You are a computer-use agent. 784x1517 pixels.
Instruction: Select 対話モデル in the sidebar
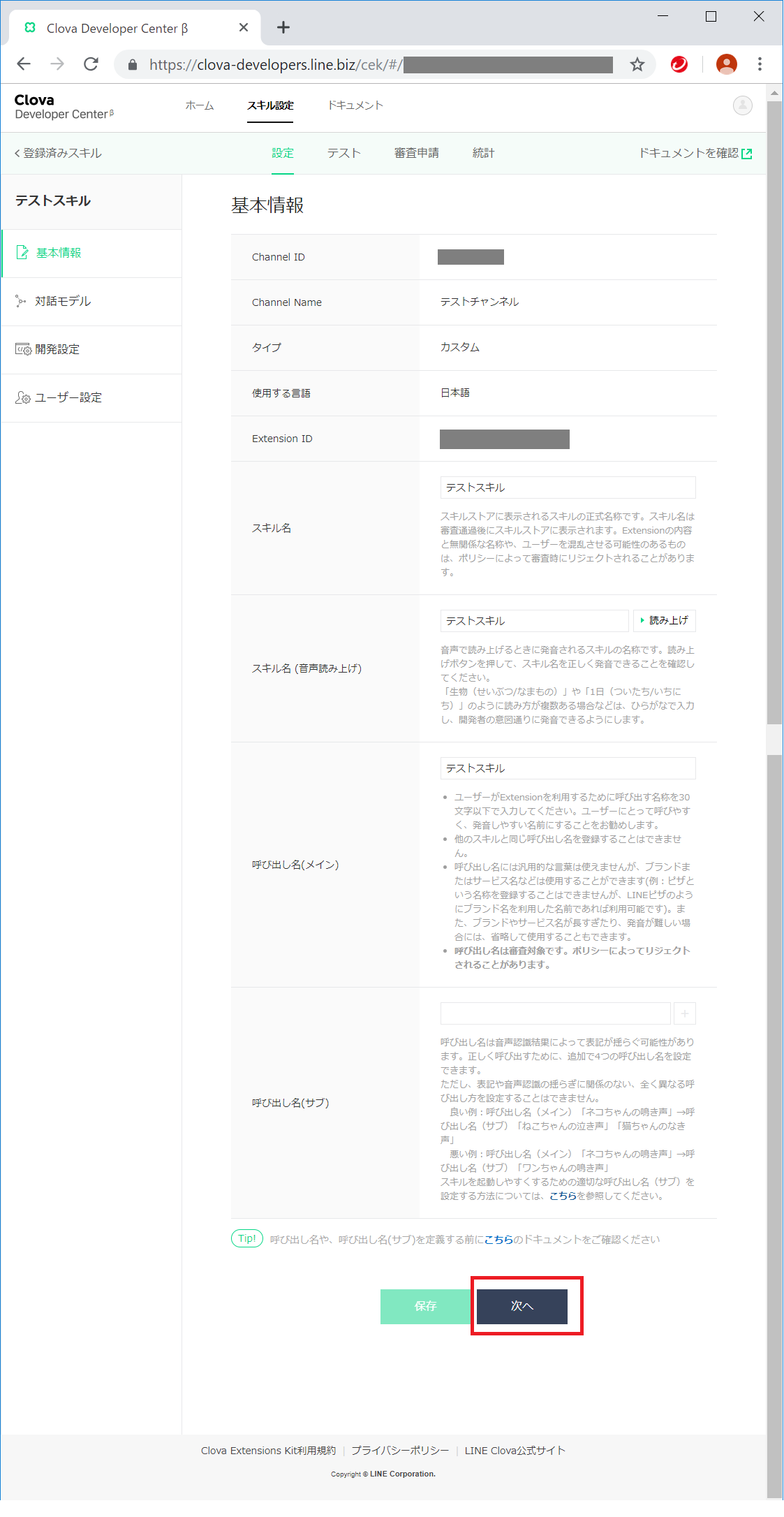63,302
